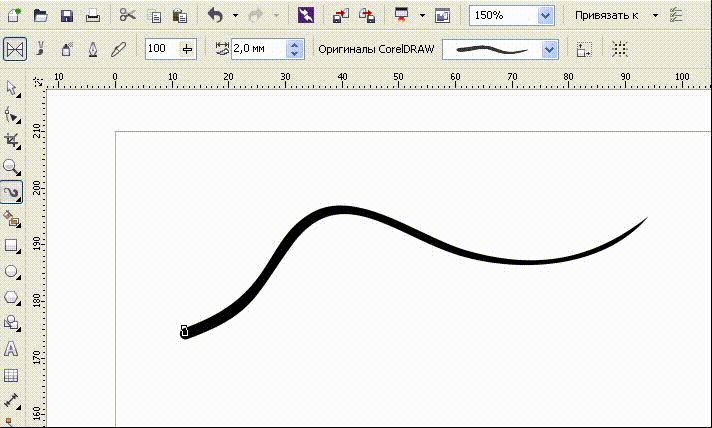The image size is (712, 428).
Task: Select the Dimension tool
Action: coord(11,401)
